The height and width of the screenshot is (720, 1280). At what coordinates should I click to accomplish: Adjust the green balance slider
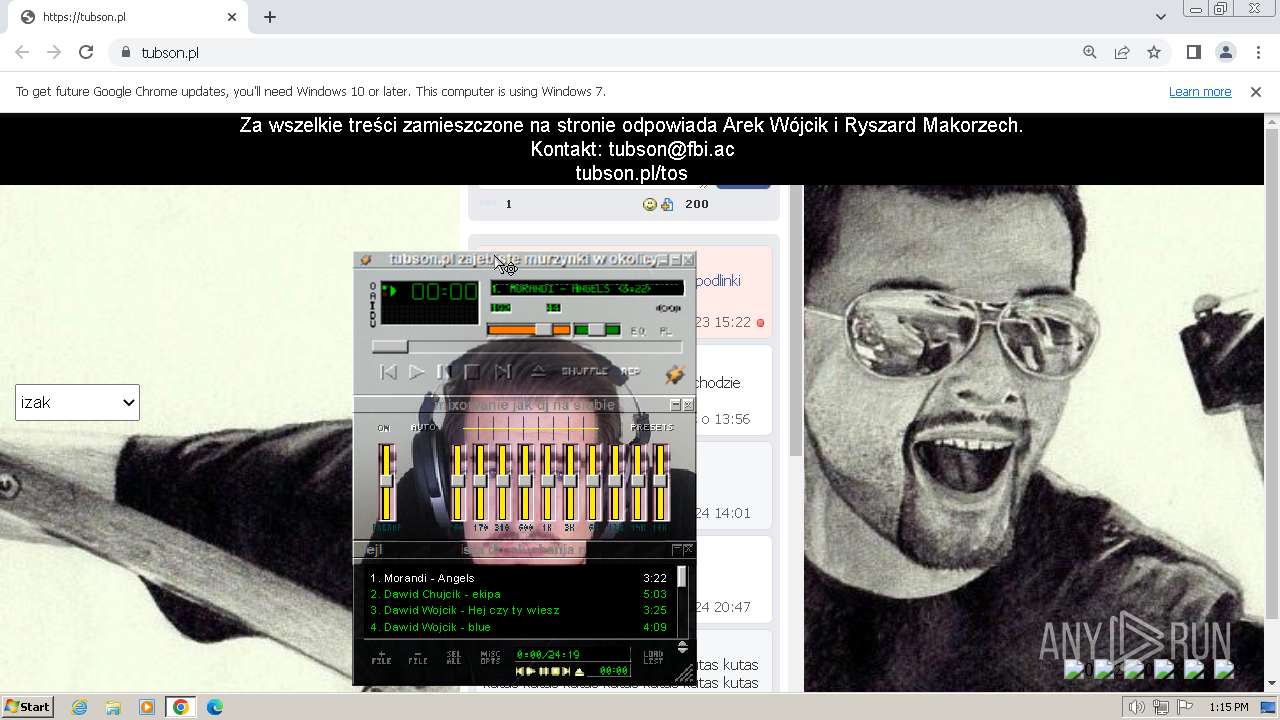[597, 330]
